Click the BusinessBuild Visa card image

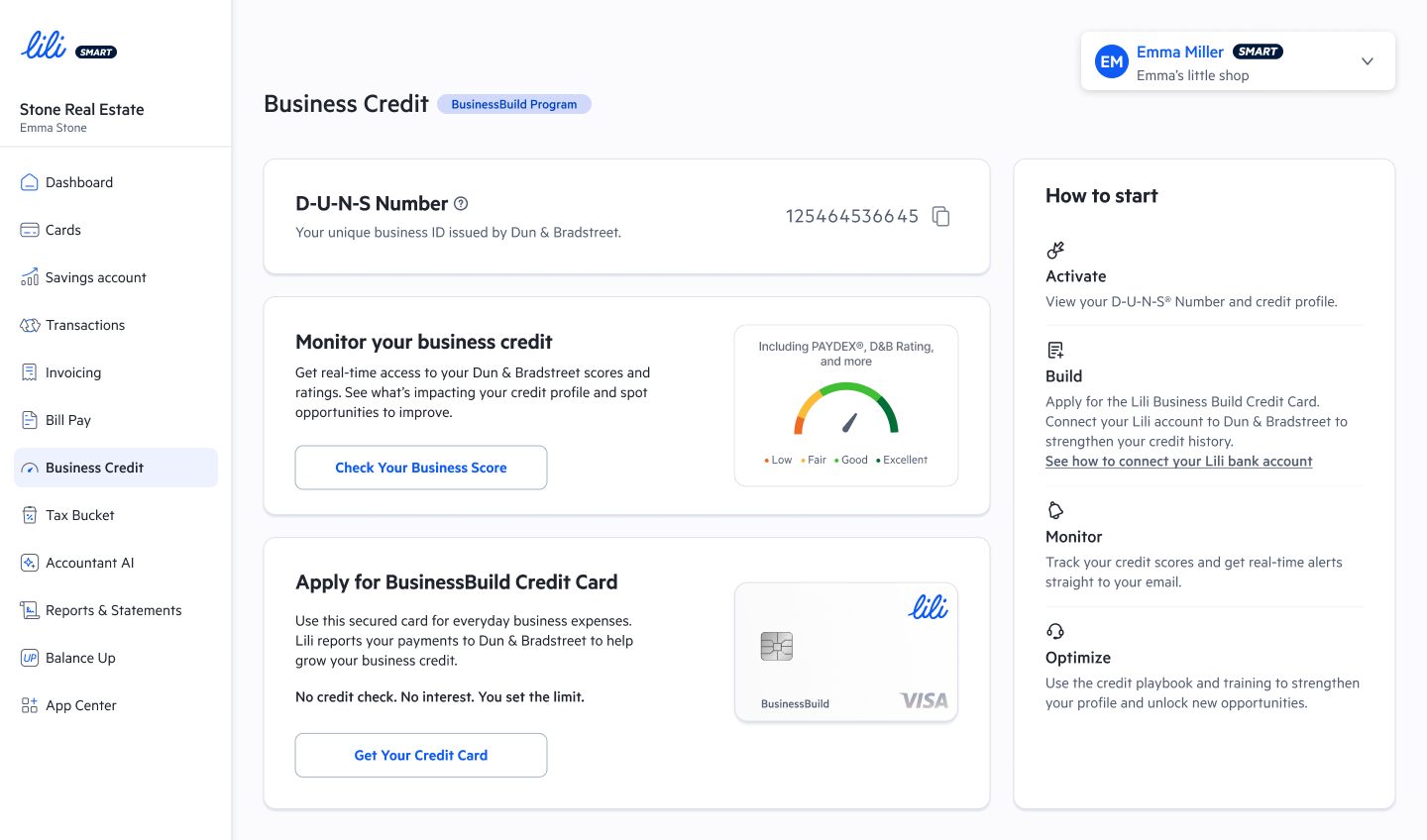(x=846, y=652)
